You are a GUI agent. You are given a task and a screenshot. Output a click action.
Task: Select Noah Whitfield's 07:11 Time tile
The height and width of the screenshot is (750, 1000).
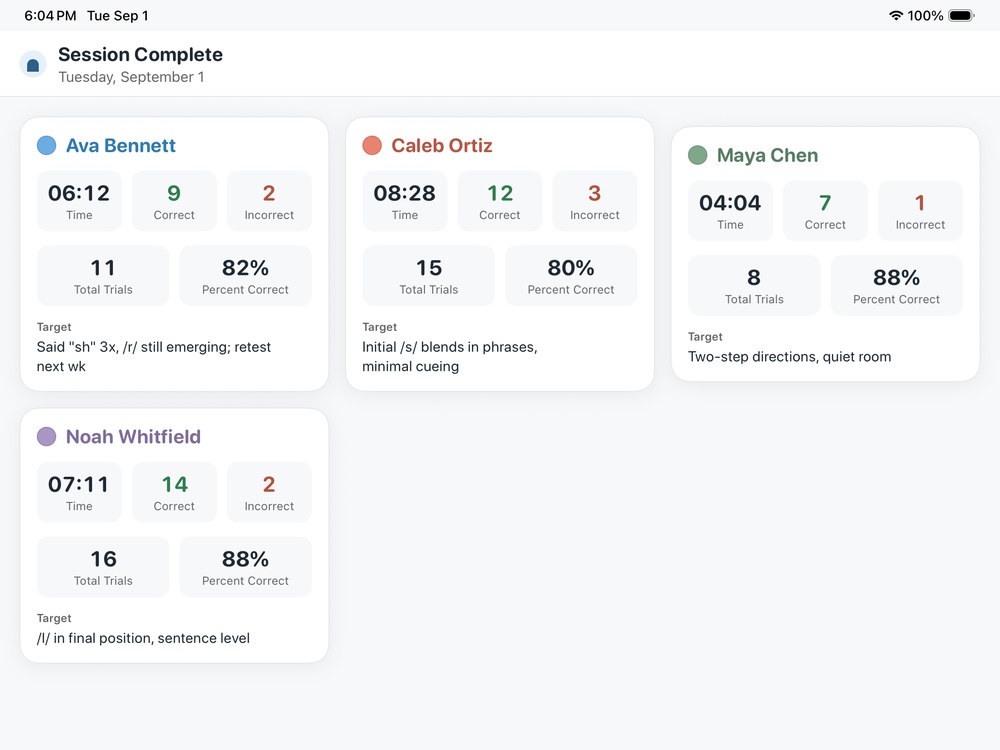[79, 492]
